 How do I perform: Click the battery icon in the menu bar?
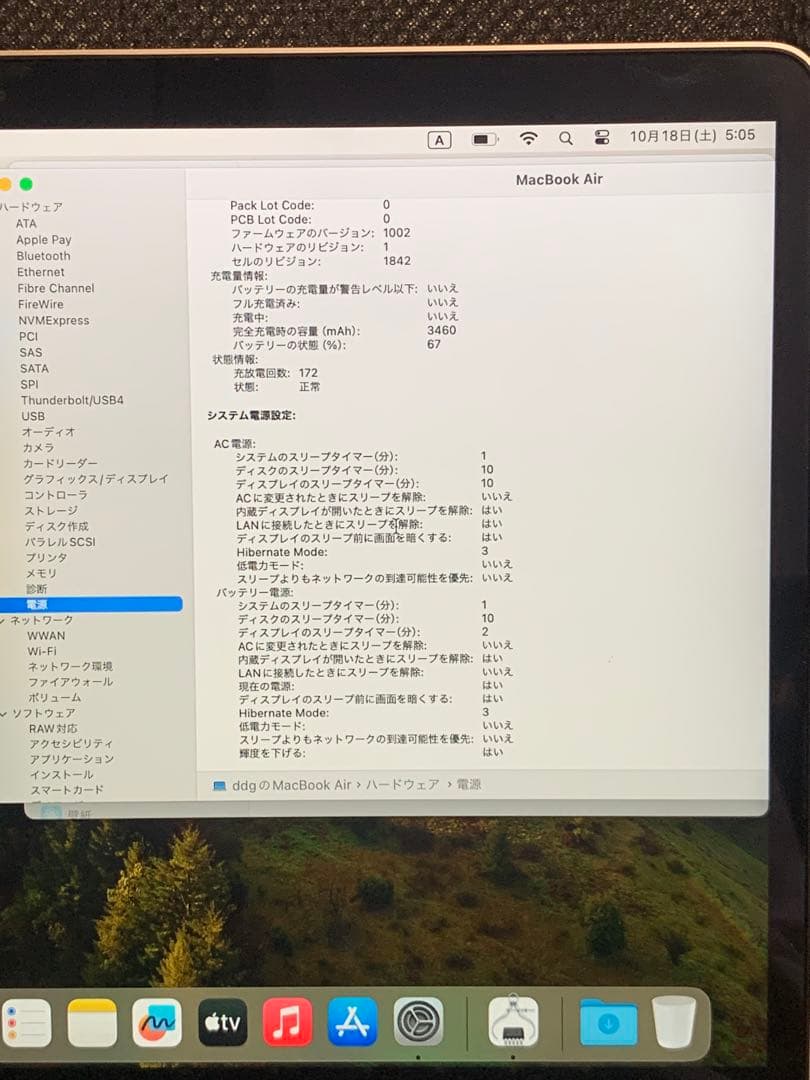point(485,139)
